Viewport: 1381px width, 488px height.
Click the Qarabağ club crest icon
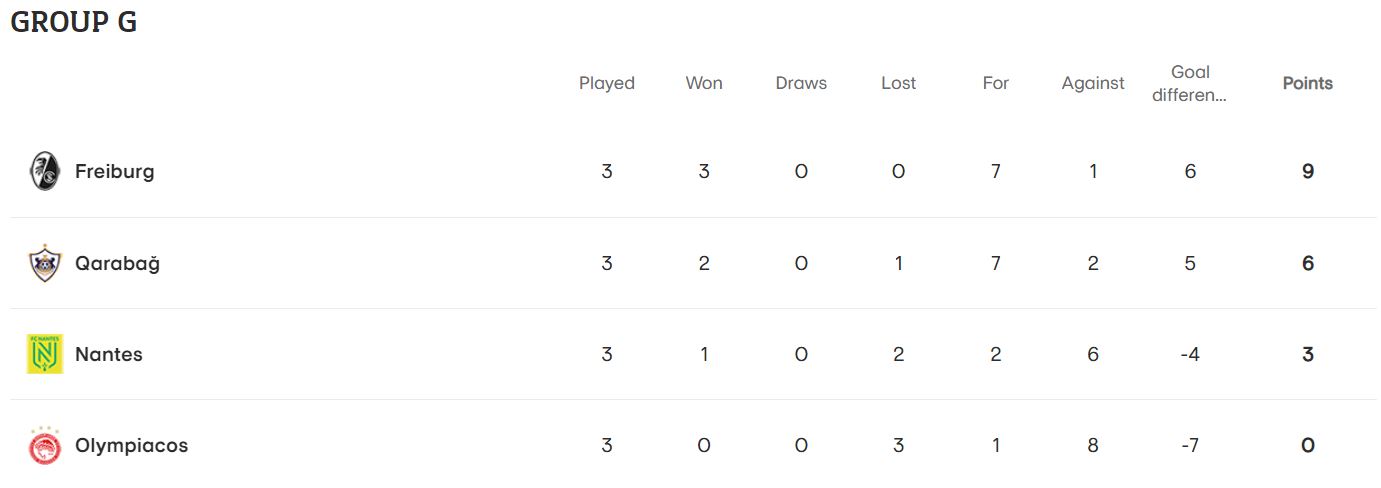pyautogui.click(x=45, y=263)
